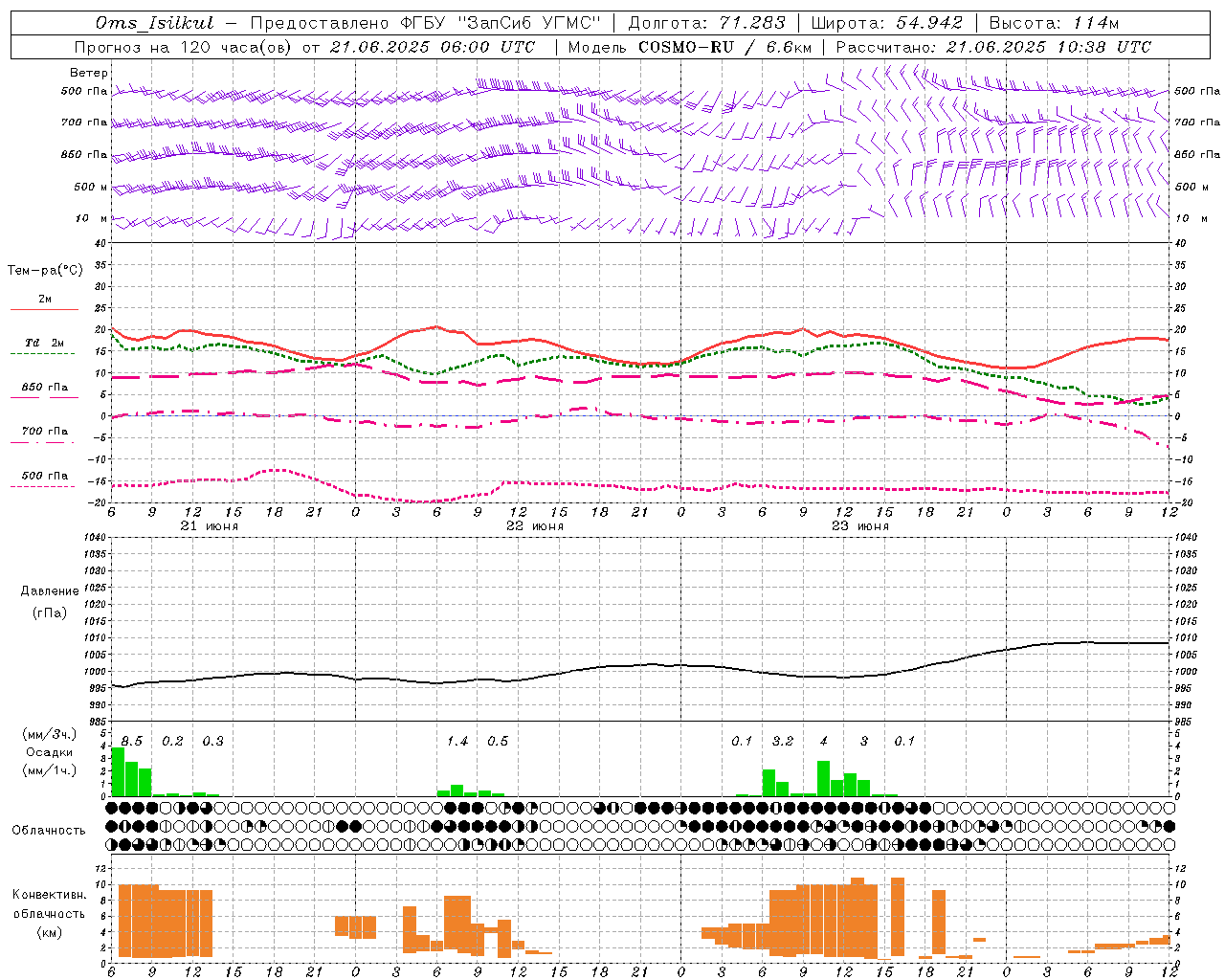The image size is (1225, 980).
Task: Select the 10 м wind level label at left
Action: tap(92, 218)
